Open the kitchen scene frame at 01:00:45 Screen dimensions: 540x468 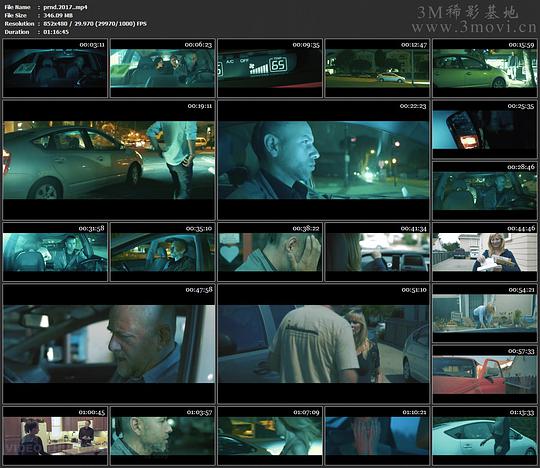[55, 436]
